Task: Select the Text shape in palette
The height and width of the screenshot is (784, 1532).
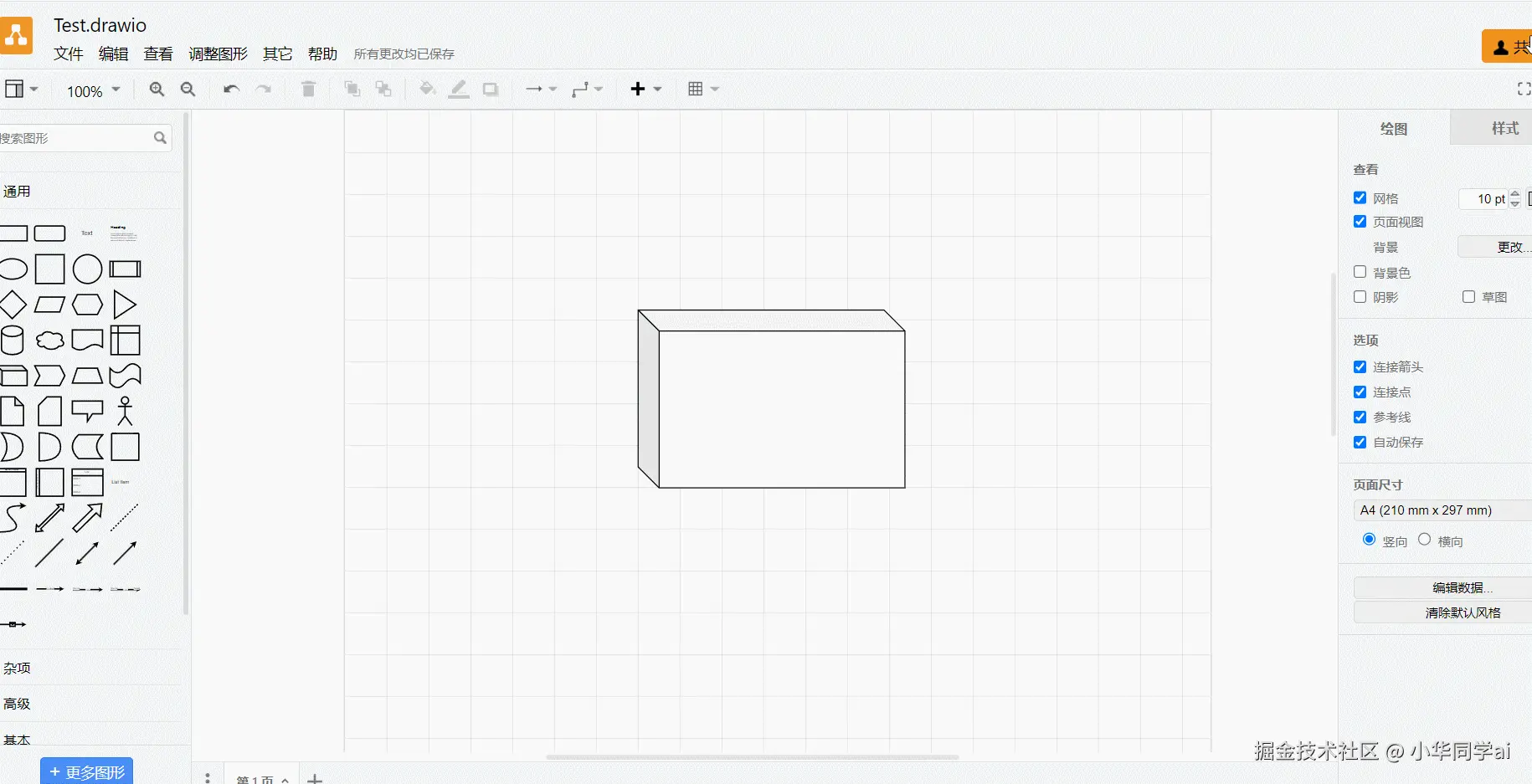Action: (x=87, y=233)
